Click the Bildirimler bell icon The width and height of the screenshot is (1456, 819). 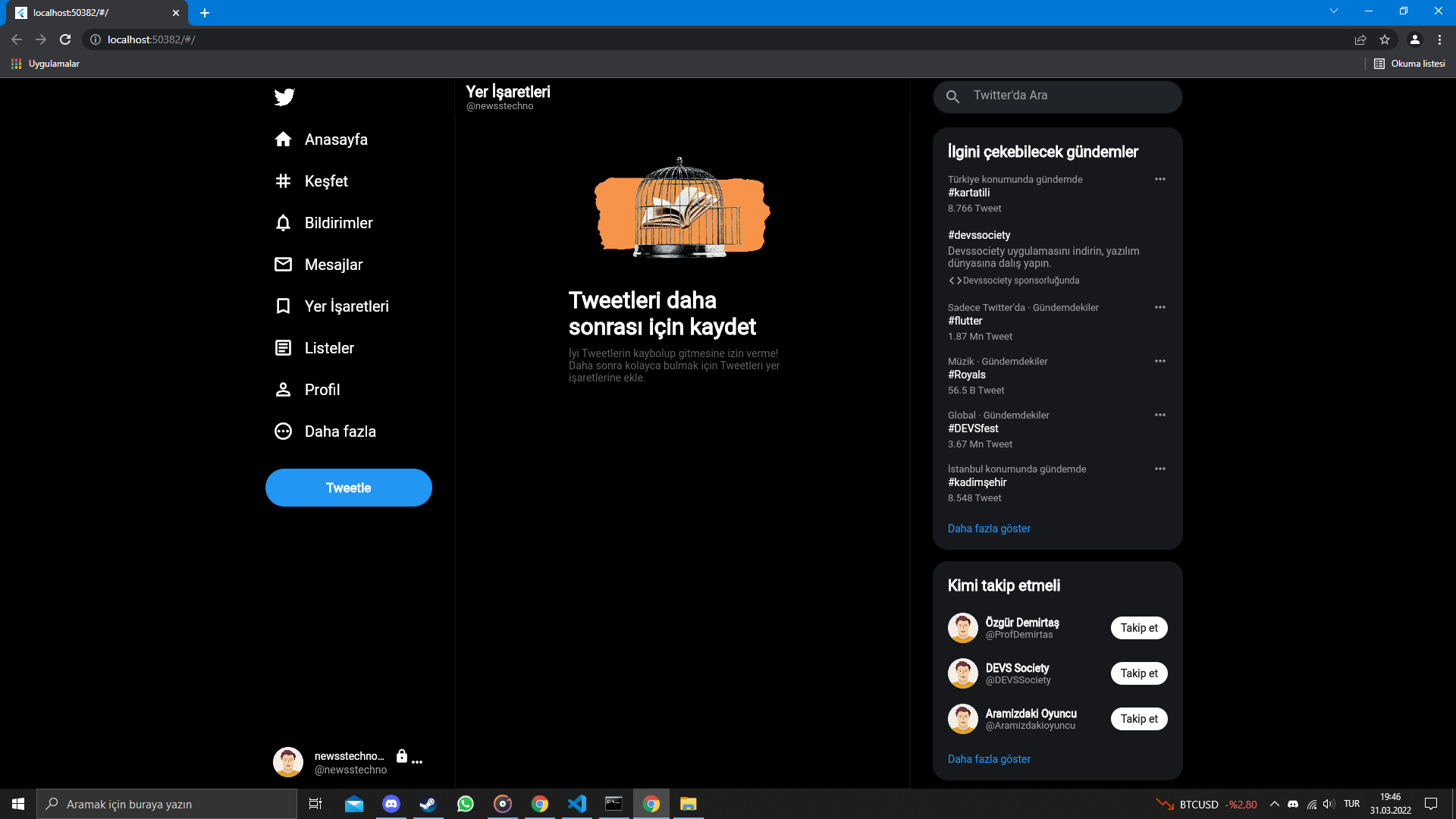point(283,223)
